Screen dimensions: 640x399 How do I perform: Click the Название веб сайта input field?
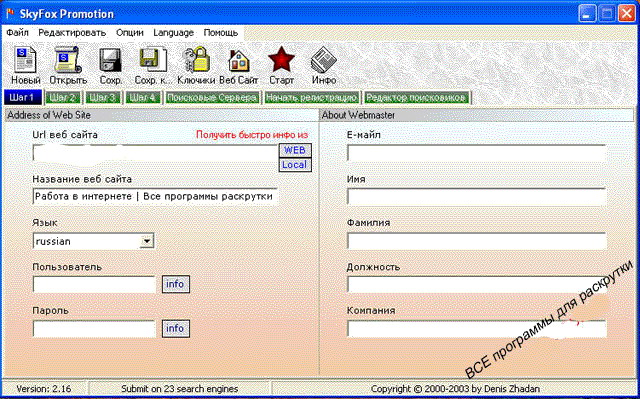(155, 196)
